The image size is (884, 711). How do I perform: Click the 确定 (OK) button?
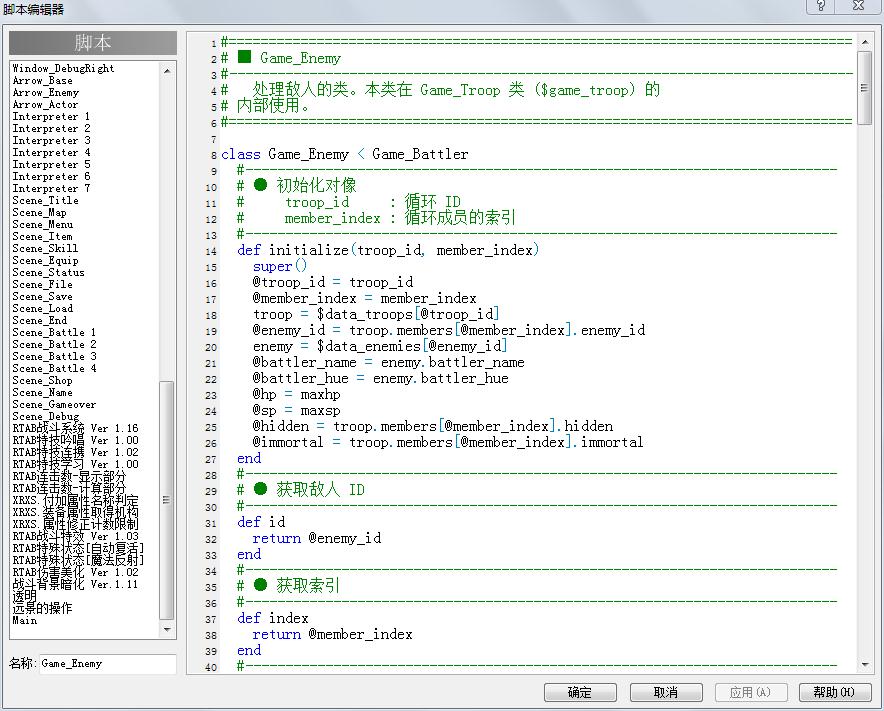pos(580,692)
